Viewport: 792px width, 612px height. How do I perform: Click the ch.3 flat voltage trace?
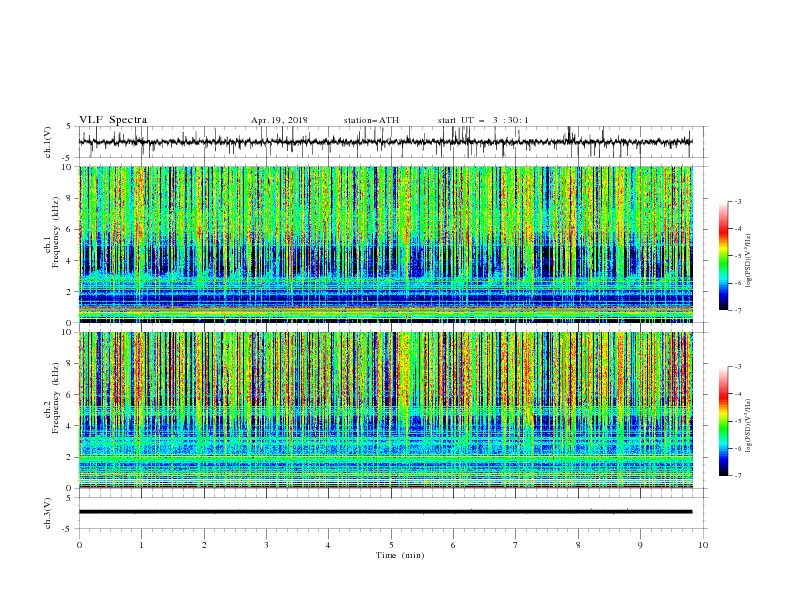[385, 512]
